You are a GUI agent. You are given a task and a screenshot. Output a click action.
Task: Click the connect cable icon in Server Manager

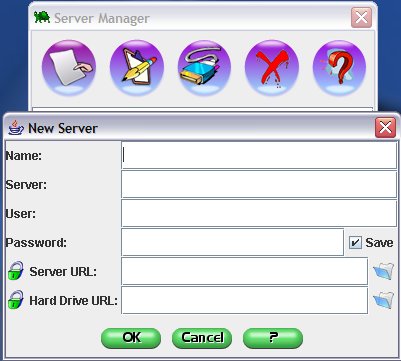(x=204, y=68)
